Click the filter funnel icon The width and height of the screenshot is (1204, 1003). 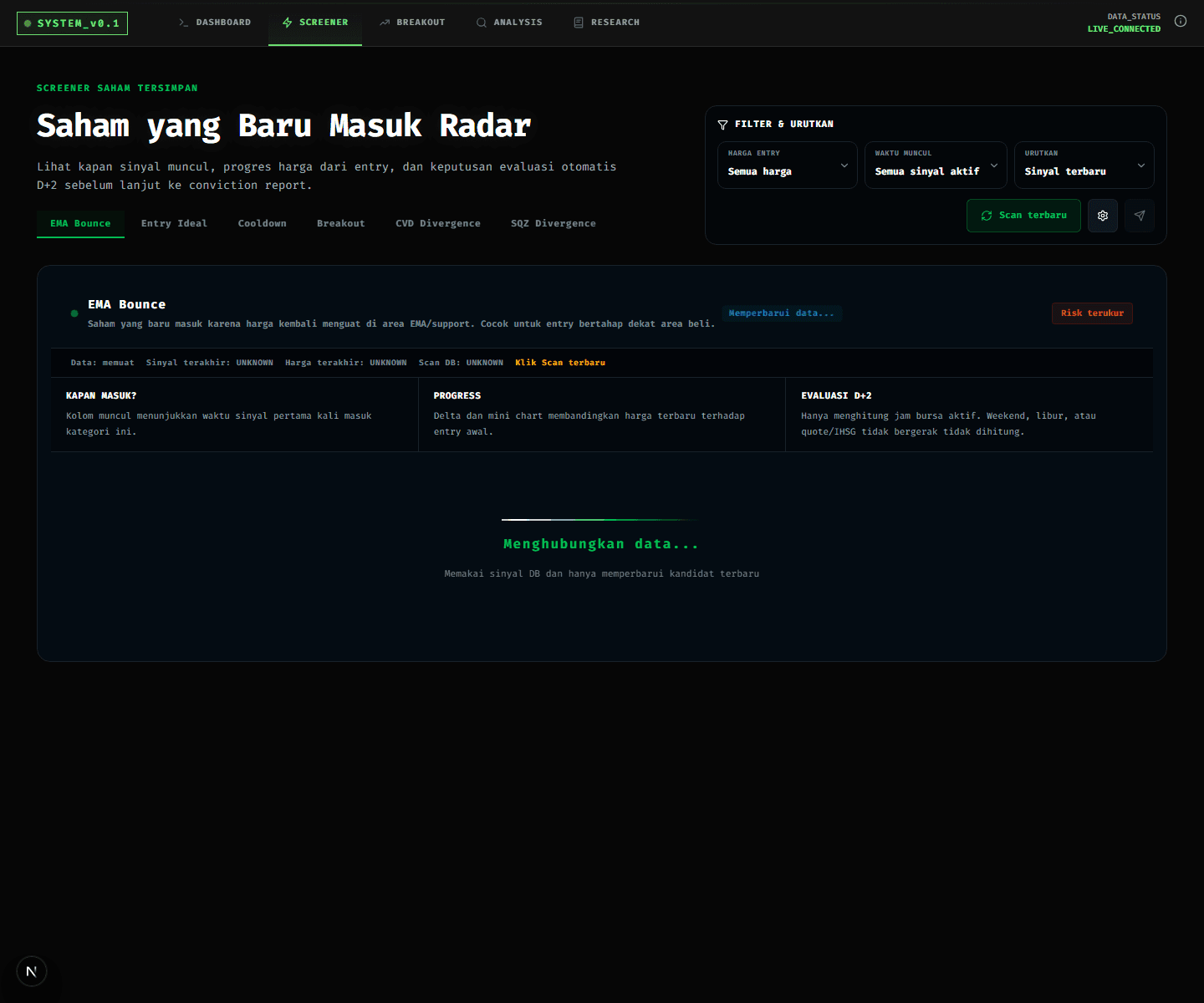click(x=722, y=125)
